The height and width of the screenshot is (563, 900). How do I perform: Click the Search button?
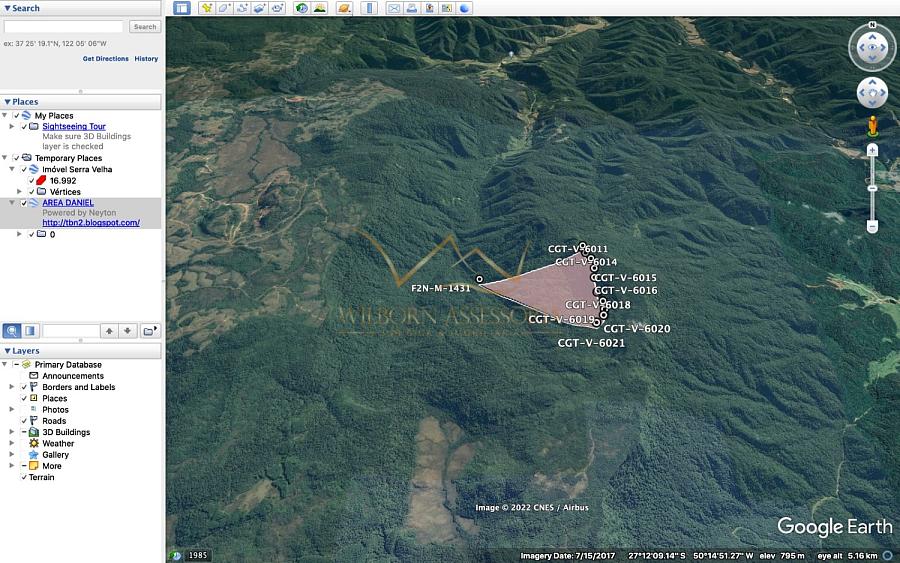(x=145, y=27)
